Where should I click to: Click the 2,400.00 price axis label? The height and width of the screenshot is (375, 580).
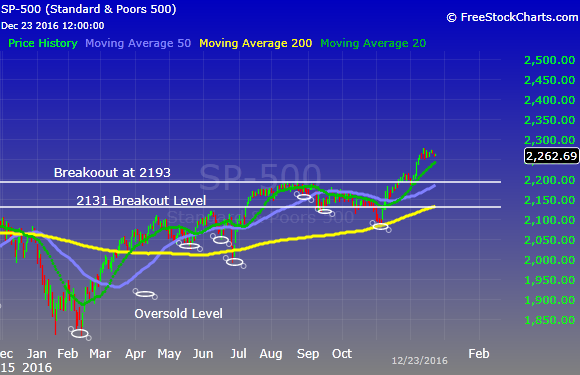pos(550,100)
